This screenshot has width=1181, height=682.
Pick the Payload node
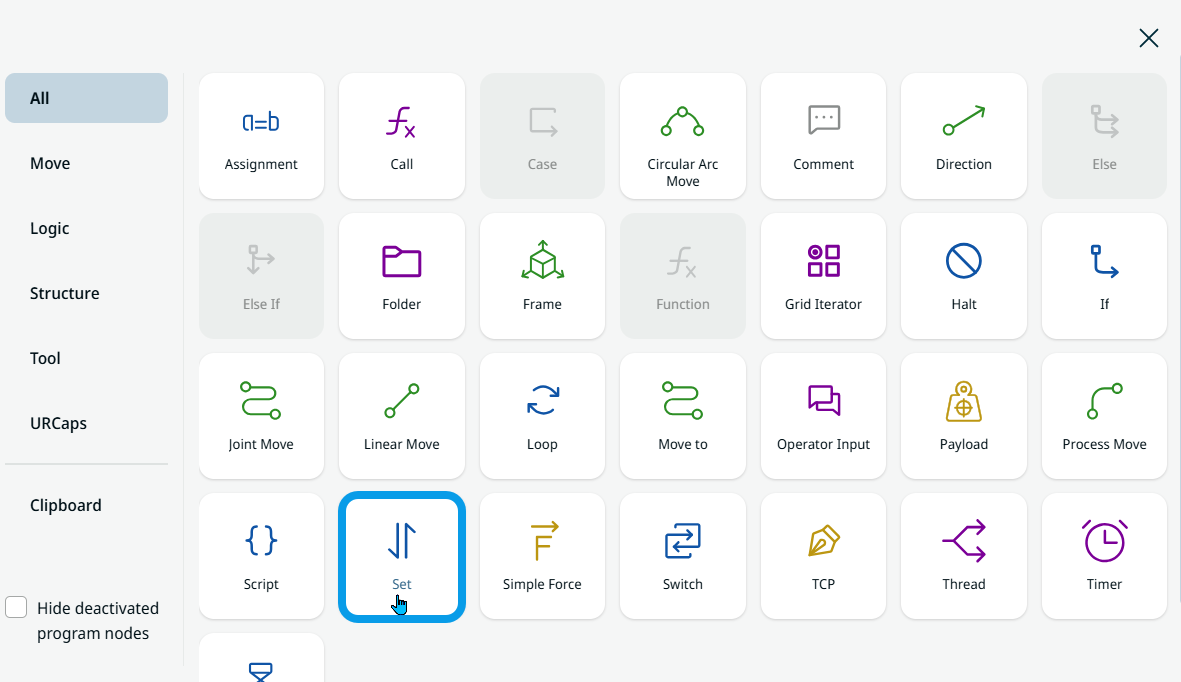[x=963, y=416]
